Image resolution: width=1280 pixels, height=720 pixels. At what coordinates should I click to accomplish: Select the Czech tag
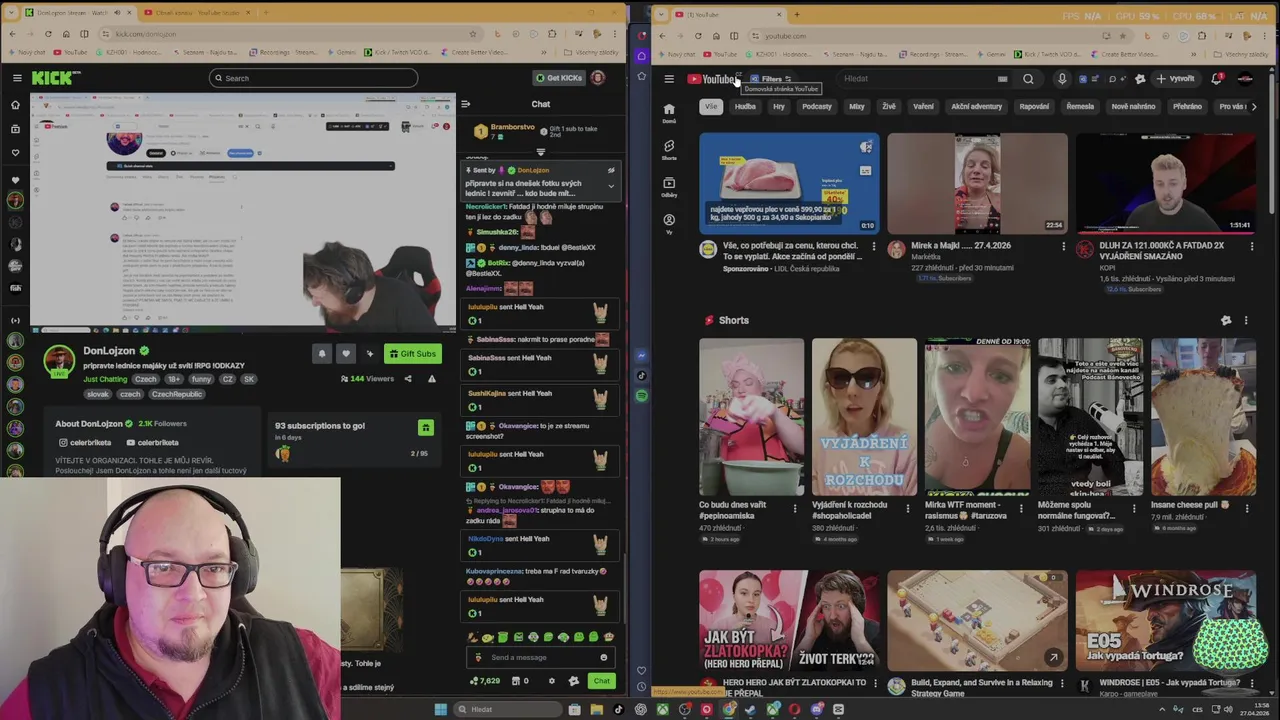tap(145, 379)
